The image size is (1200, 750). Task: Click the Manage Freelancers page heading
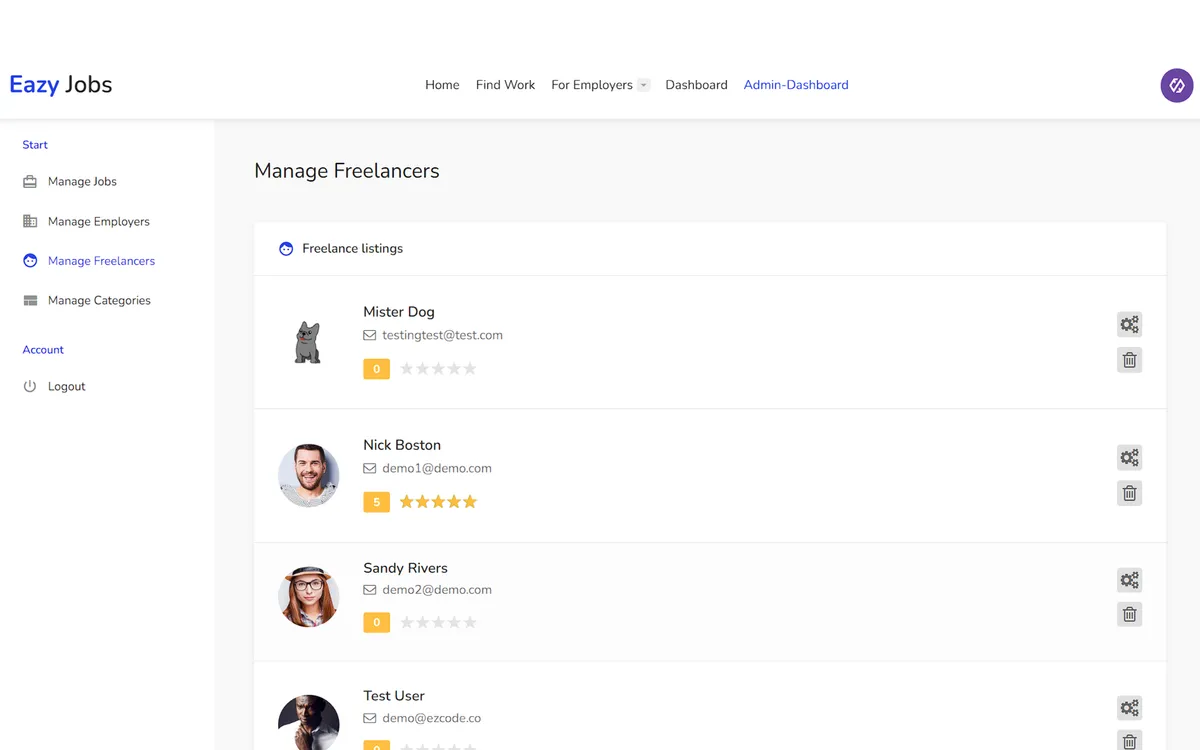coord(347,171)
